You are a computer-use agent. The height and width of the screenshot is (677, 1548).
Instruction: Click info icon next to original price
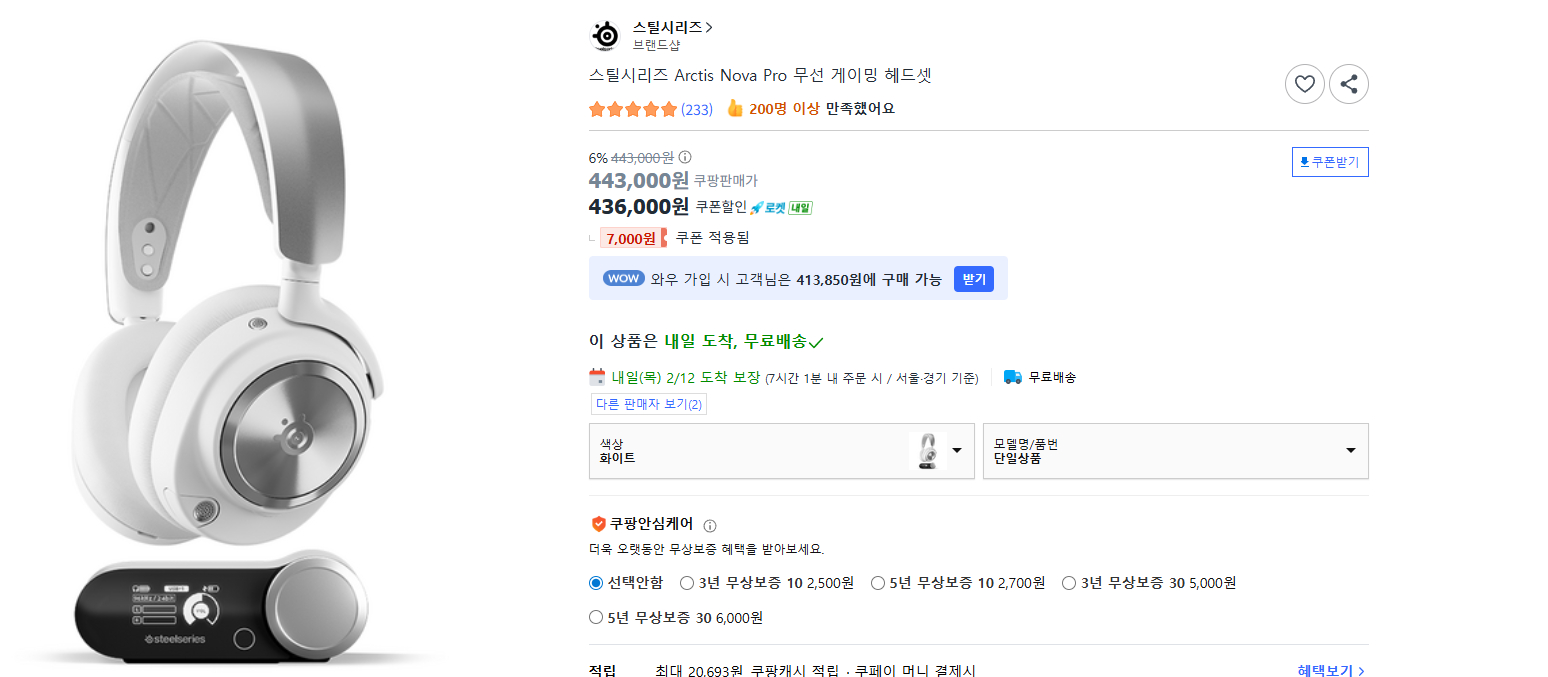687,157
